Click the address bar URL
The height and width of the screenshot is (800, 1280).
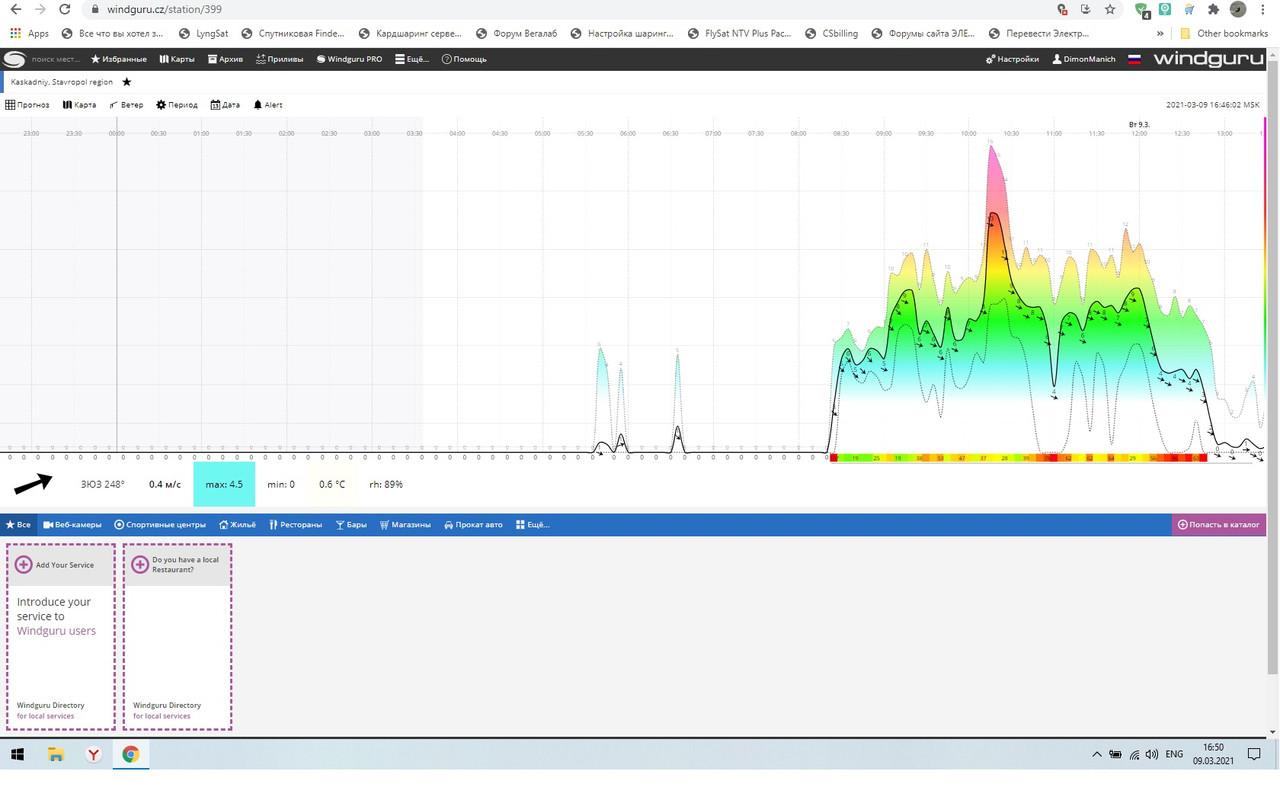pos(164,9)
